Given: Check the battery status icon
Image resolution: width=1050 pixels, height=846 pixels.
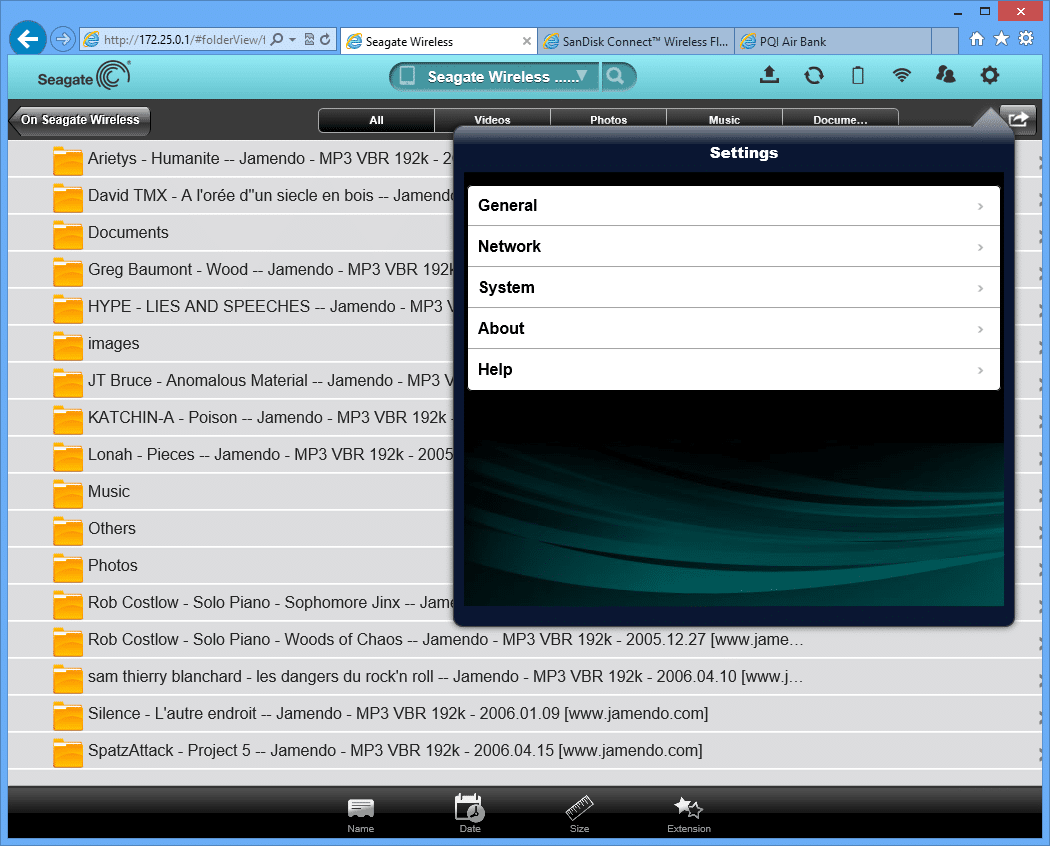Looking at the screenshot, I should (858, 76).
